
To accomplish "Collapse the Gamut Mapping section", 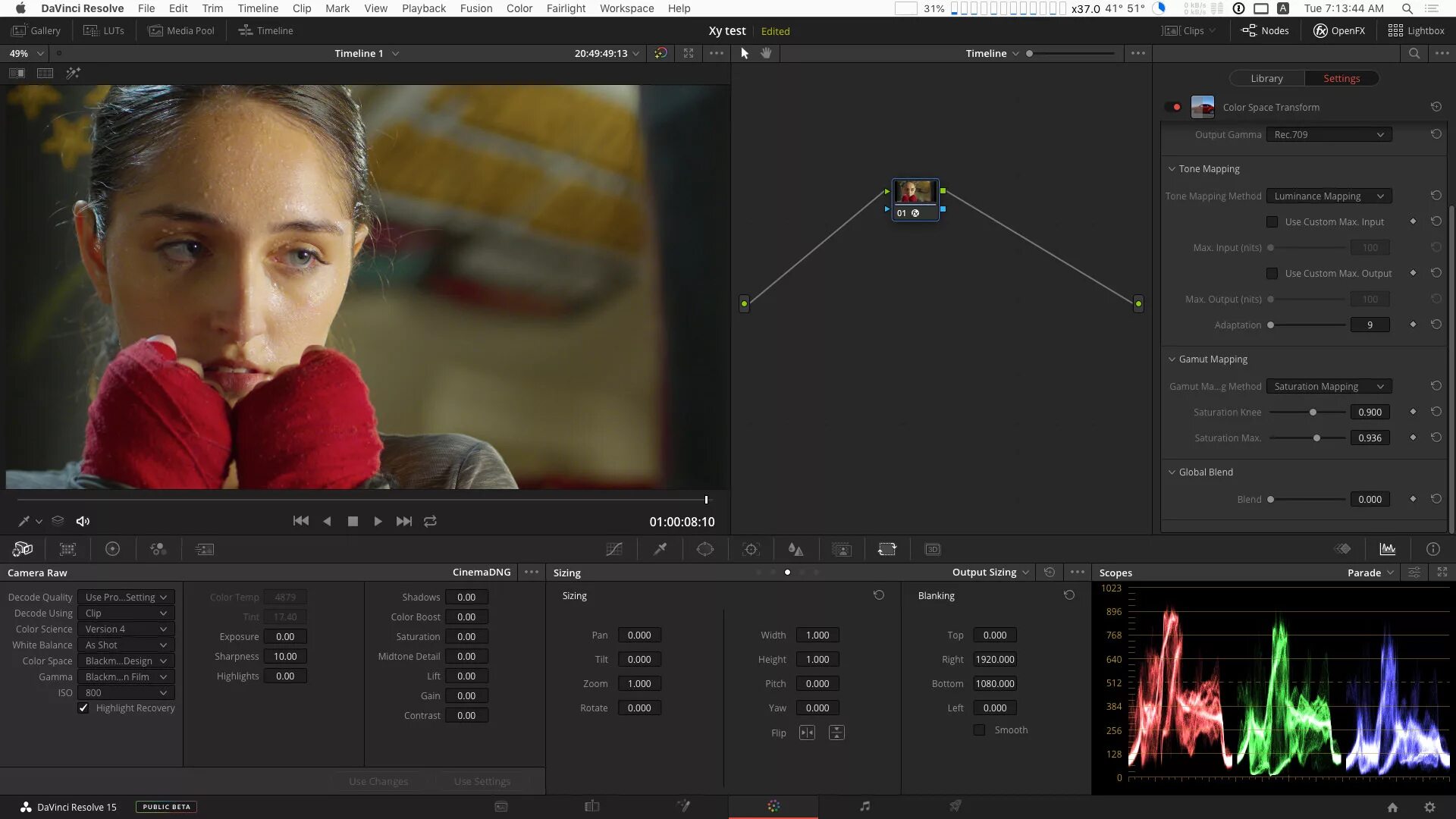I will (1172, 359).
